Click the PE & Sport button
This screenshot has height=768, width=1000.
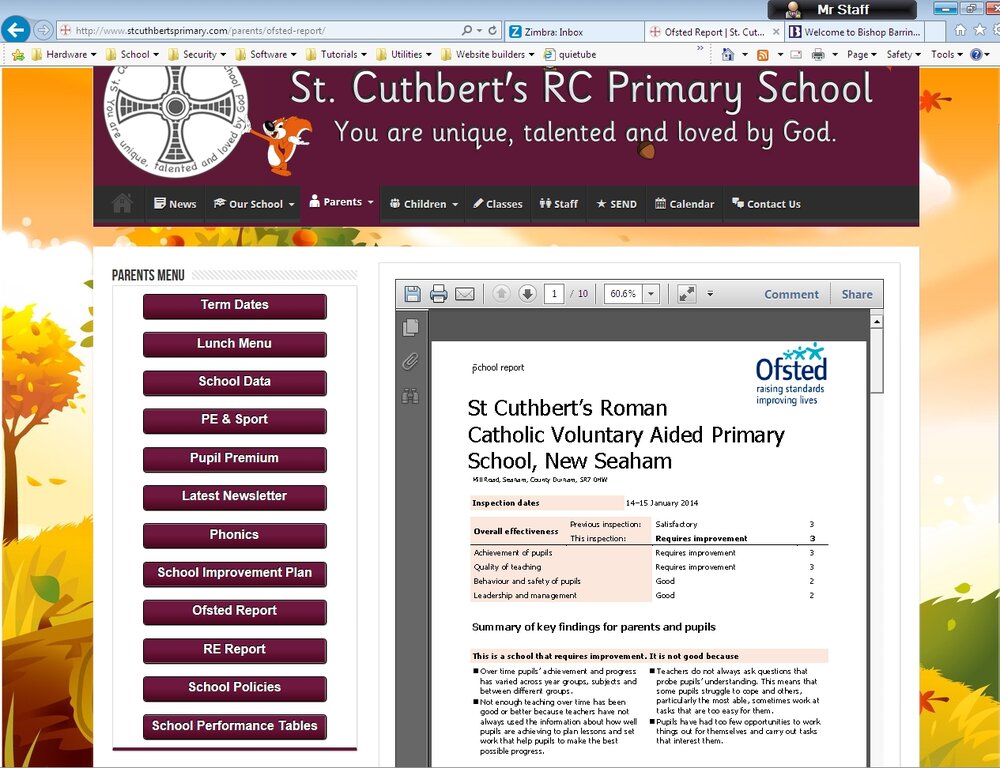[x=235, y=420]
